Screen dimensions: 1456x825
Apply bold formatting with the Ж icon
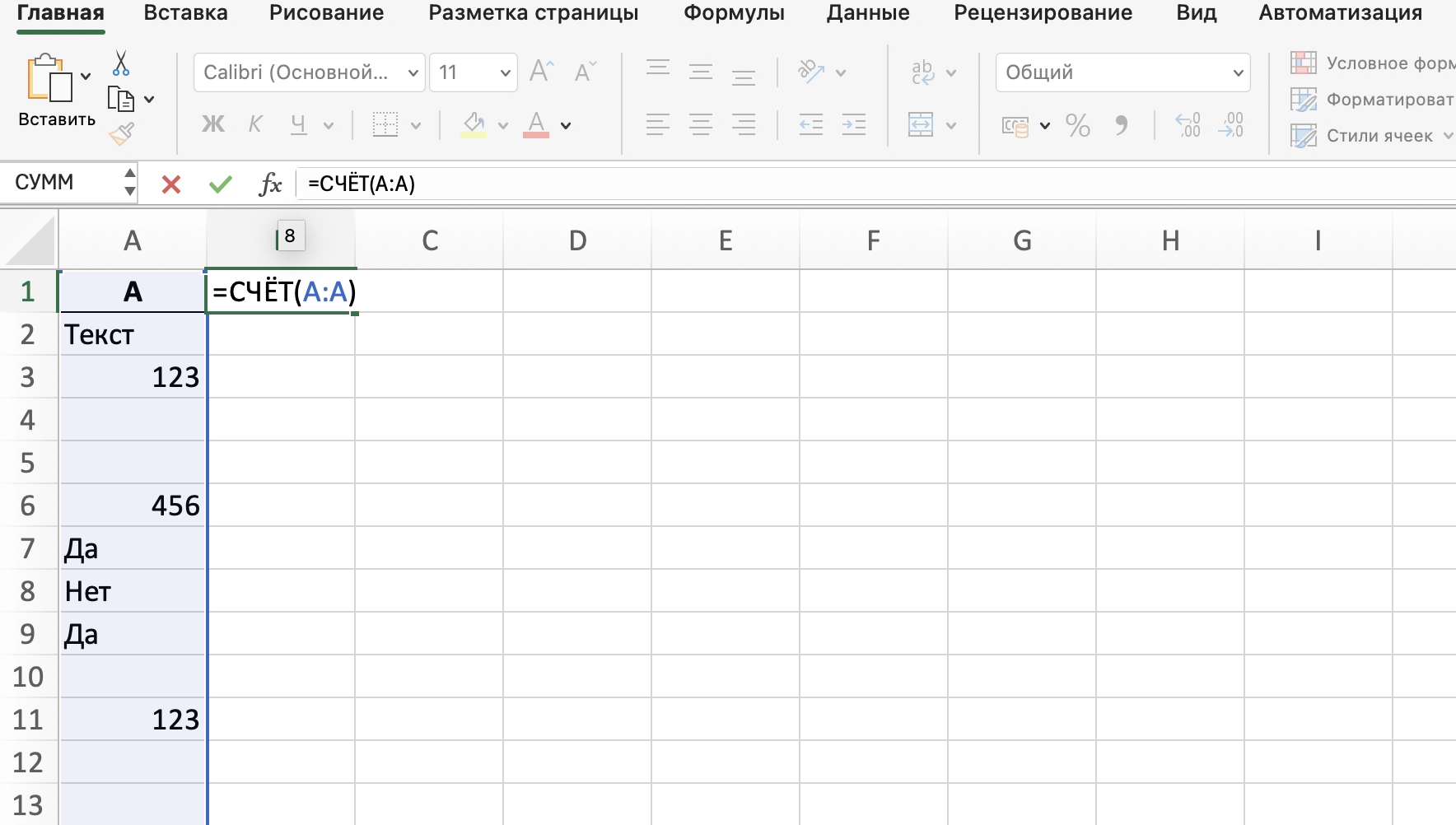(213, 124)
